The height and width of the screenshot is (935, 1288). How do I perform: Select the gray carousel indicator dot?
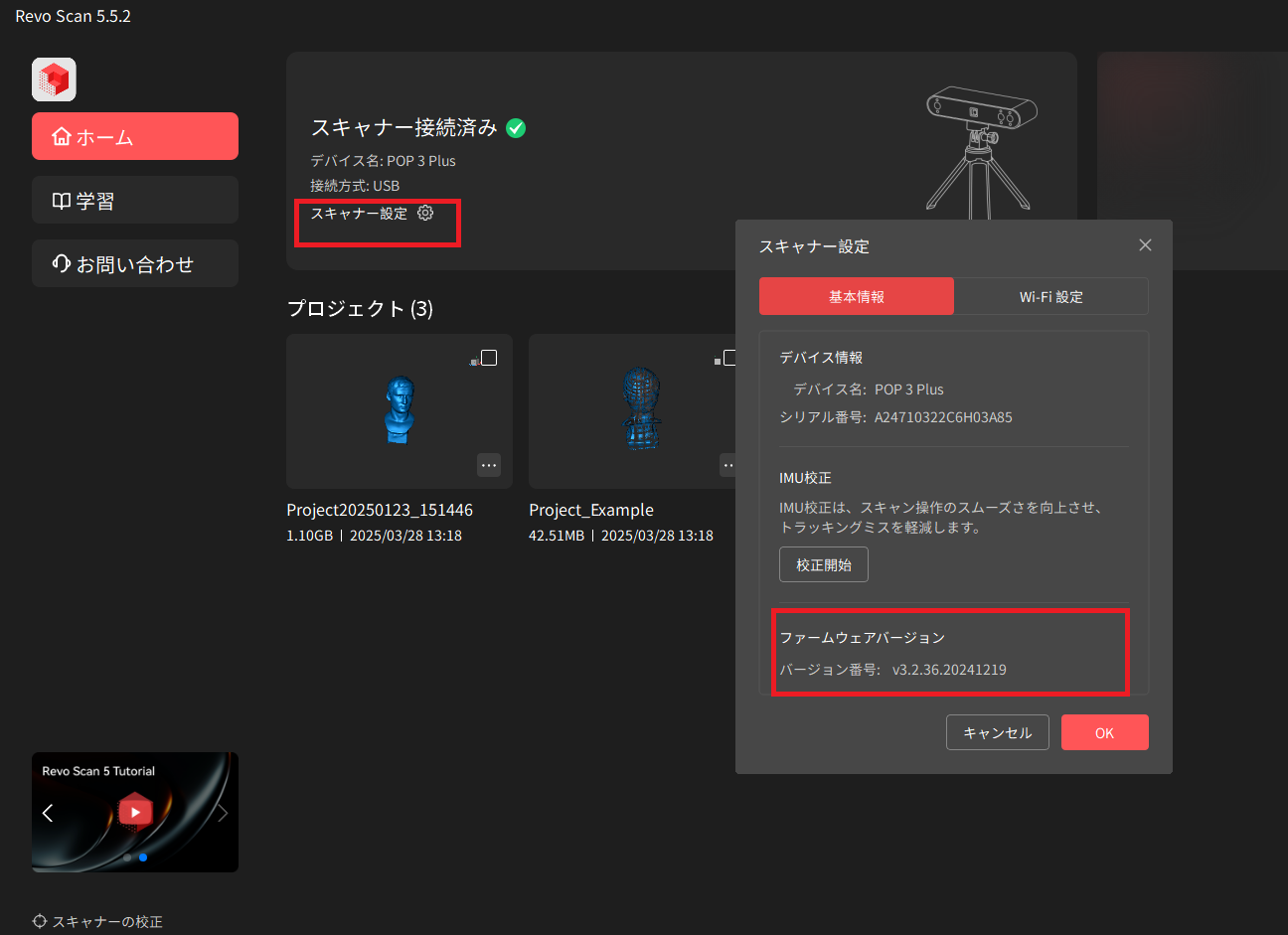click(x=127, y=857)
